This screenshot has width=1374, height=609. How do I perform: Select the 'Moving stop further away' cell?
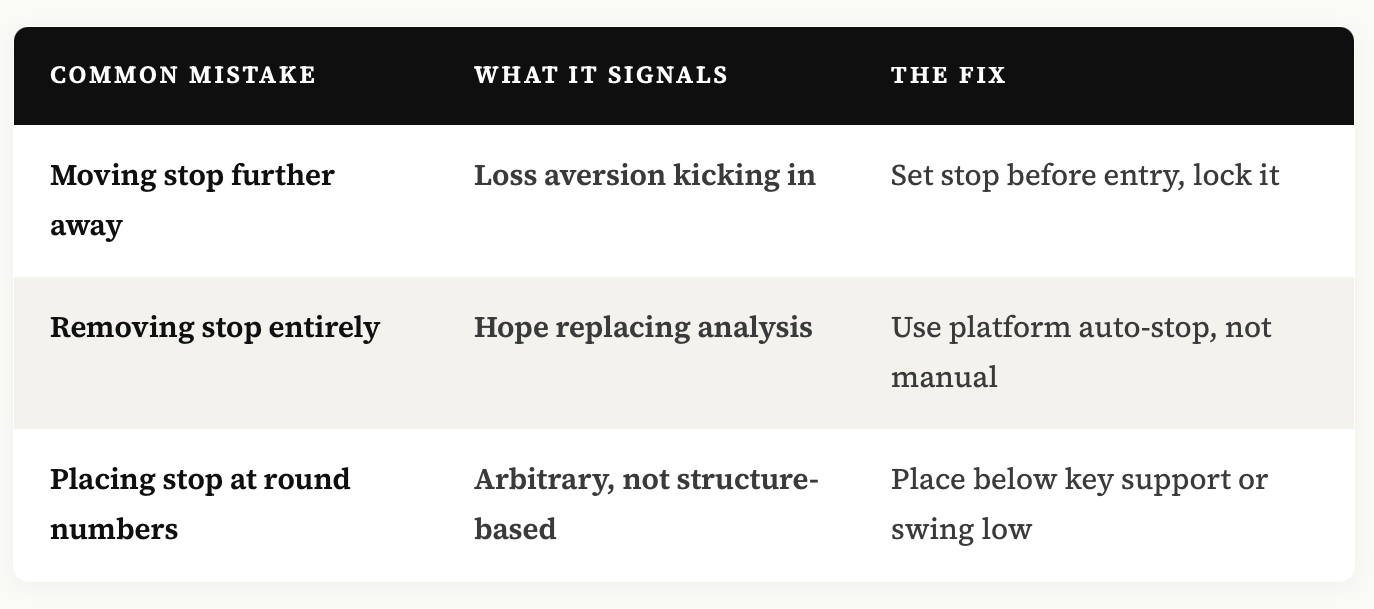192,200
